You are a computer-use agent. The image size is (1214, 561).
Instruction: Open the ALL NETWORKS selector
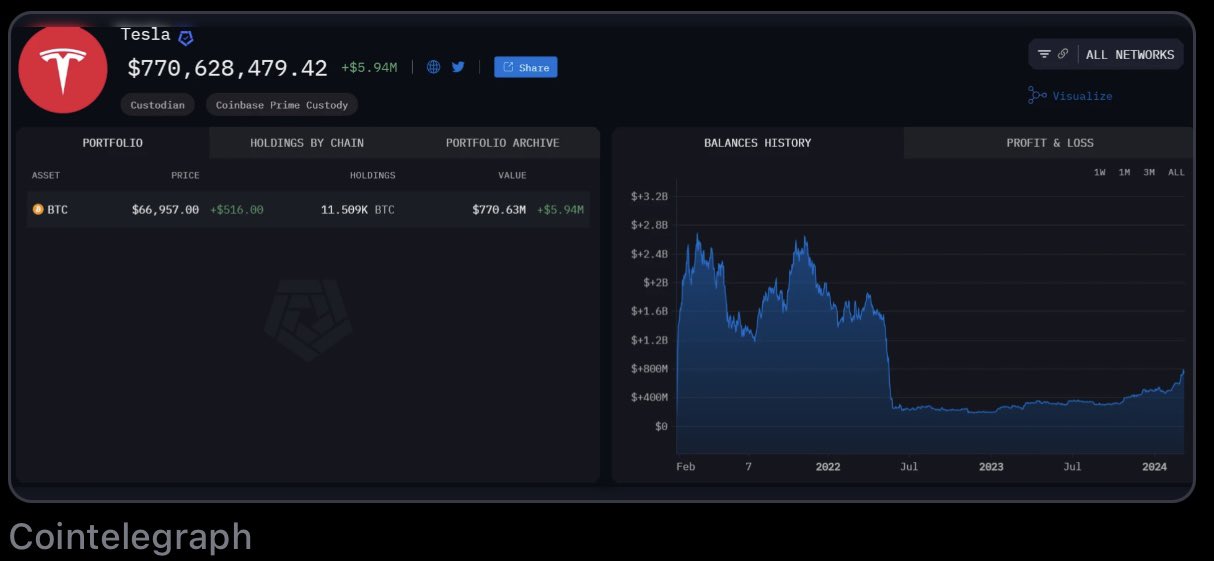tap(1130, 55)
